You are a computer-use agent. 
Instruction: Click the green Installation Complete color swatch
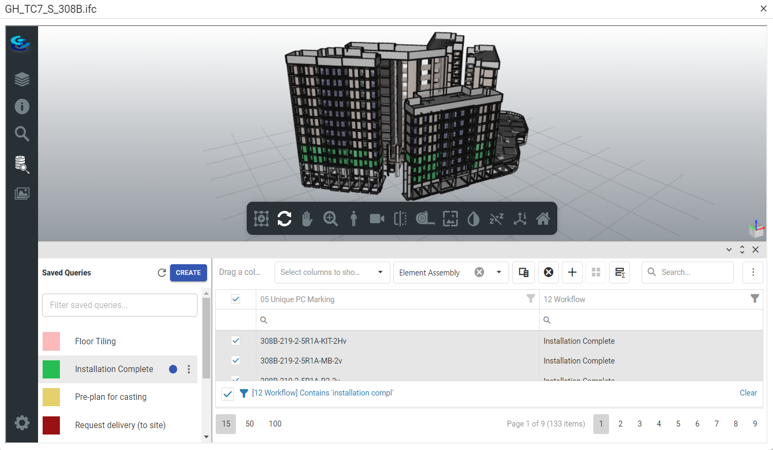click(x=51, y=369)
